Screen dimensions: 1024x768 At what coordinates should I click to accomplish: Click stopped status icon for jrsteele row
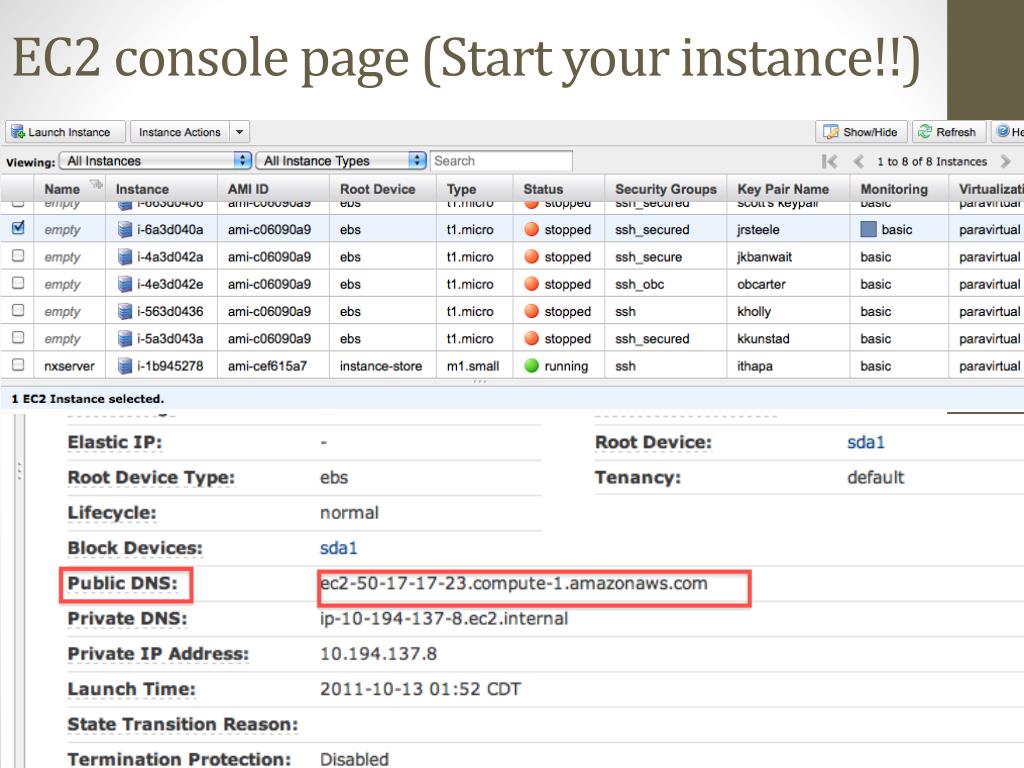coord(532,229)
